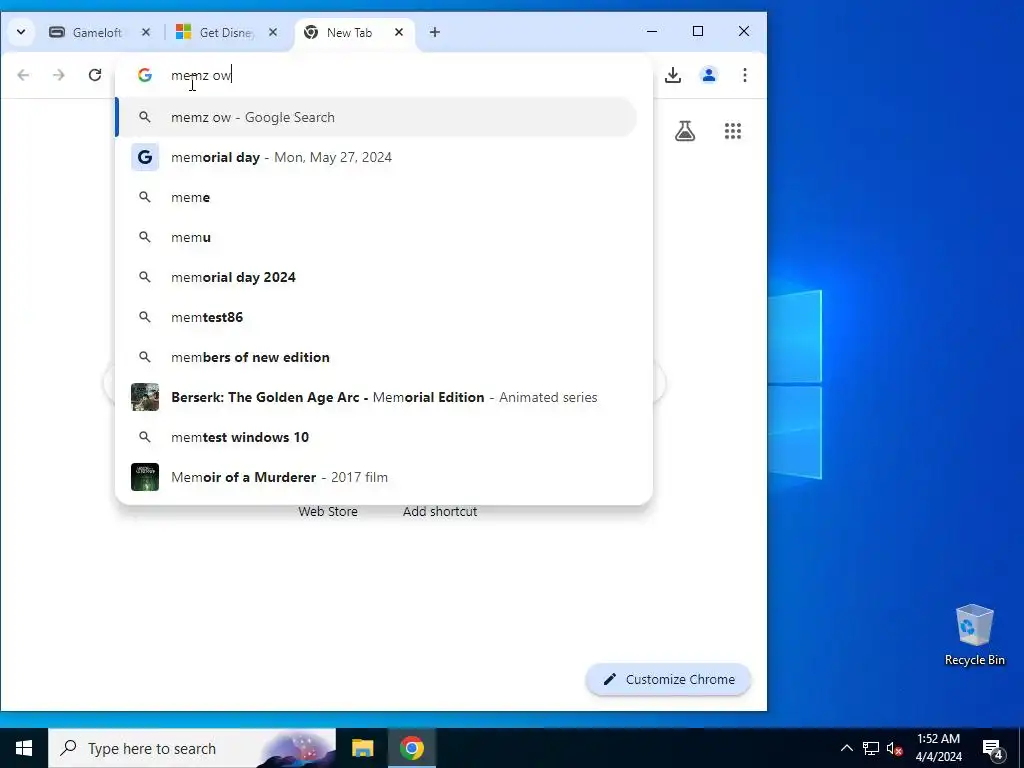
Task: Open a new tab with plus button
Action: point(435,32)
